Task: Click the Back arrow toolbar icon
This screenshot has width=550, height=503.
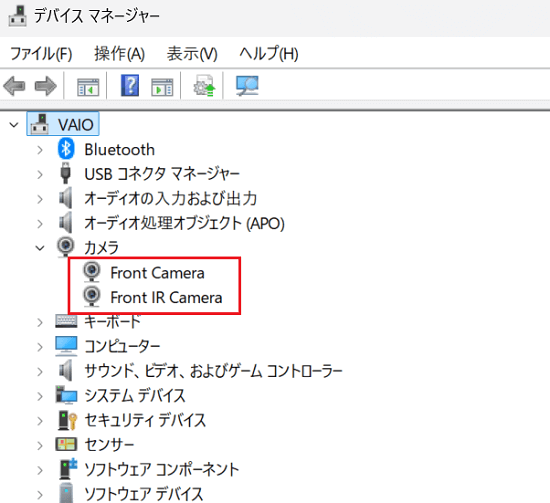Action: pos(14,86)
